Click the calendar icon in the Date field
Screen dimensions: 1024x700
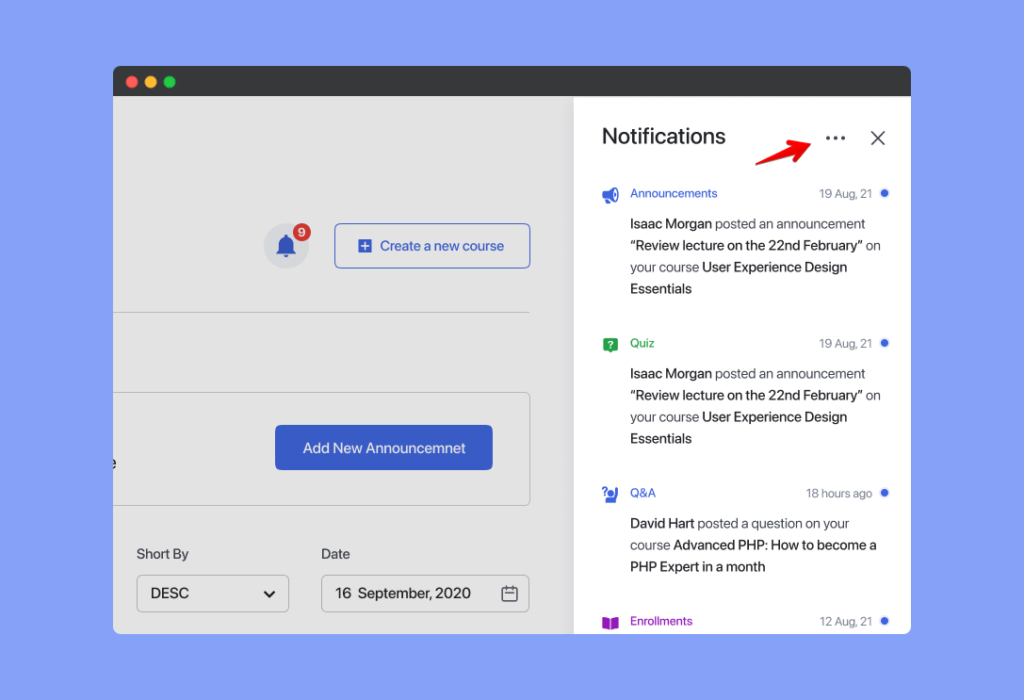click(x=509, y=593)
